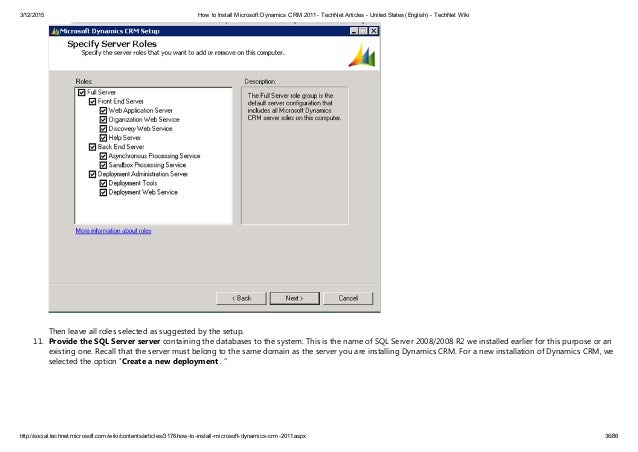Toggle the Front End Server checkbox
Image resolution: width=638 pixels, height=452 pixels.
point(92,101)
